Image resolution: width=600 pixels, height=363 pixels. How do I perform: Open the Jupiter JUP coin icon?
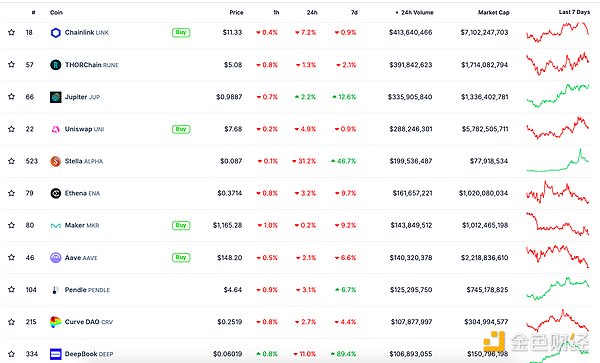point(55,97)
